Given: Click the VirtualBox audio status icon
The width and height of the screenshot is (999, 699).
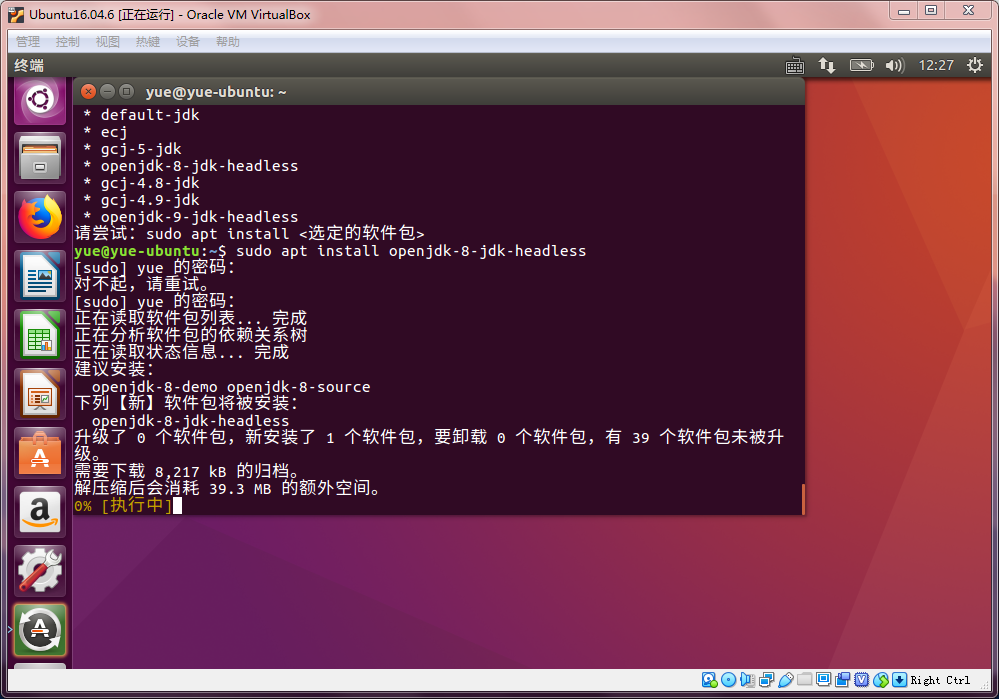Looking at the screenshot, I should pos(747,680).
